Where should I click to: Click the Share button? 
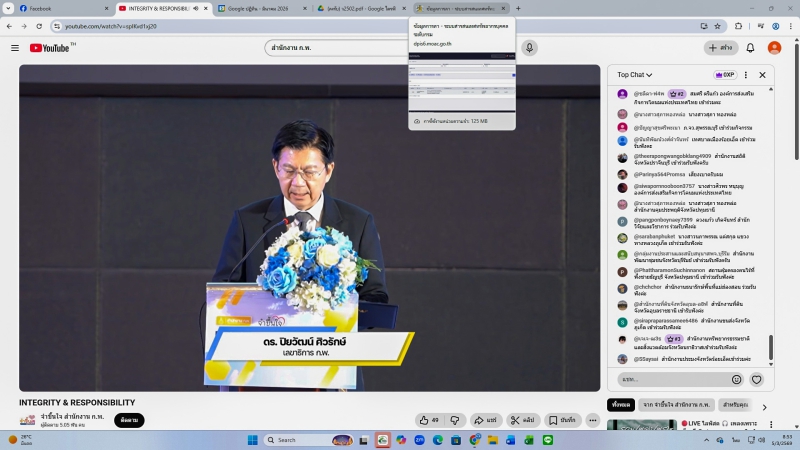pyautogui.click(x=486, y=420)
